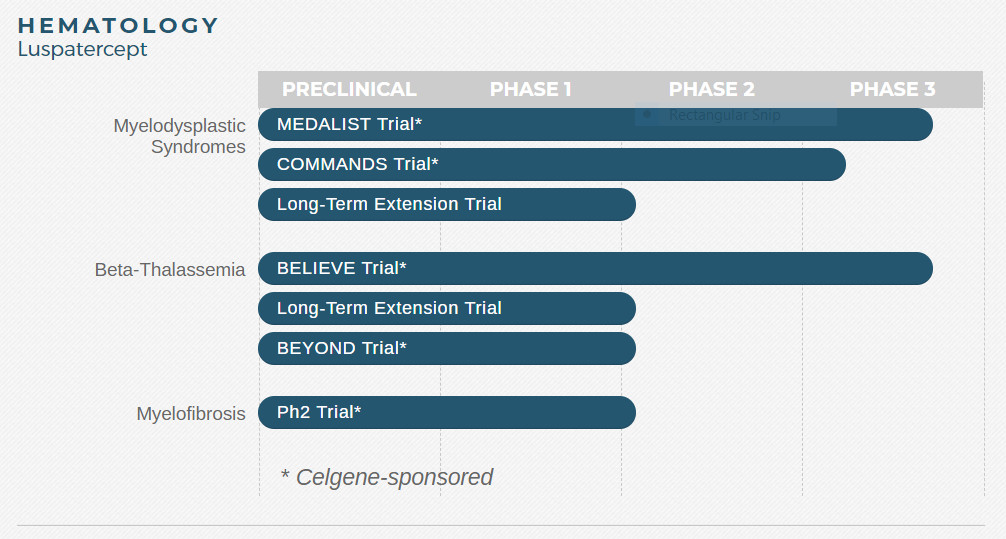This screenshot has height=539, width=1006.
Task: Select the Beta-Thalassemia row label
Action: coord(170,269)
